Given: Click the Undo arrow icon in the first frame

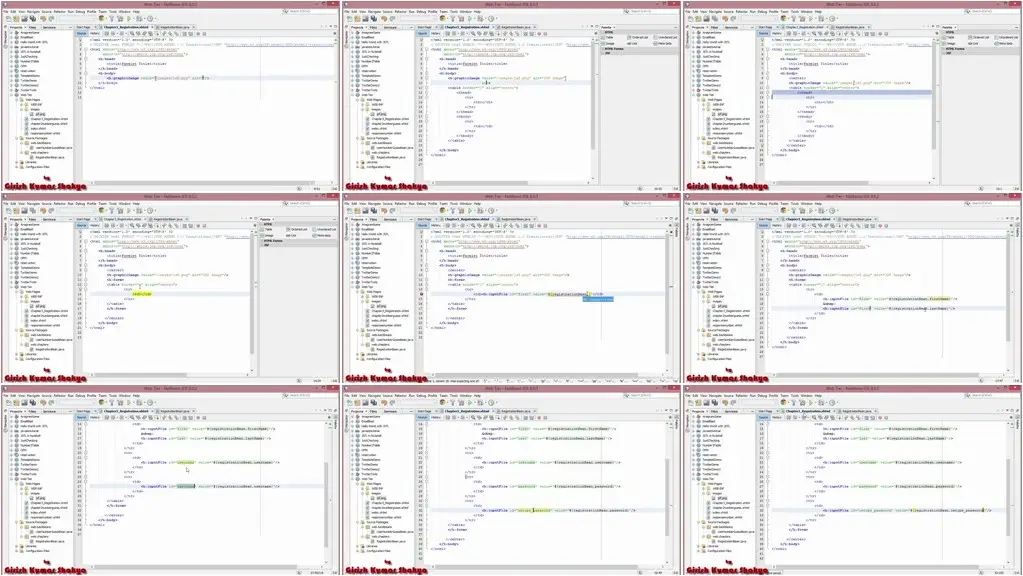Looking at the screenshot, I should [x=43, y=18].
